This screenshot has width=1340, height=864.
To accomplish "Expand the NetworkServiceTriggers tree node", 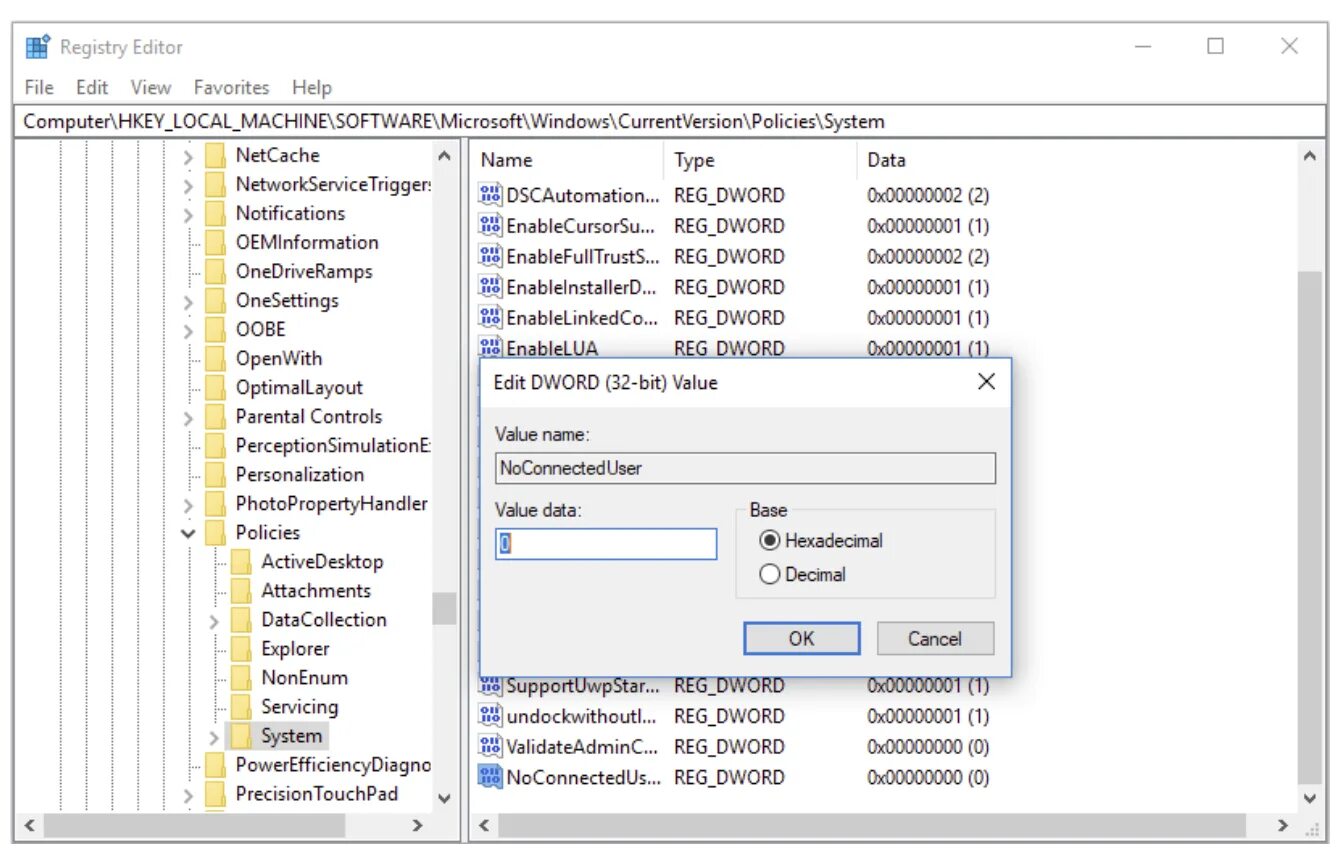I will 189,185.
